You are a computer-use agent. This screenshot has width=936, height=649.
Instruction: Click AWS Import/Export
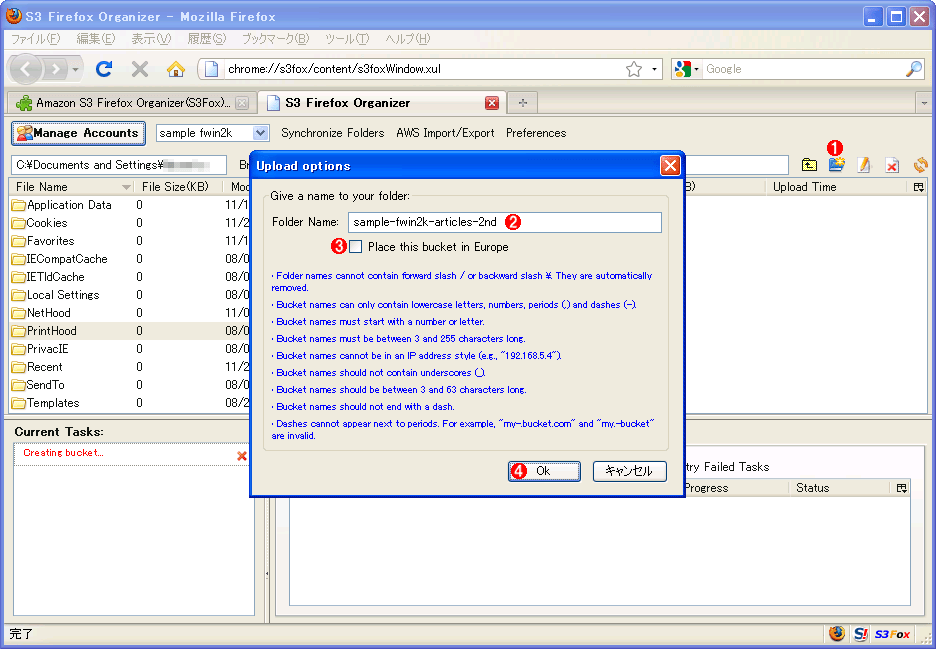(445, 133)
